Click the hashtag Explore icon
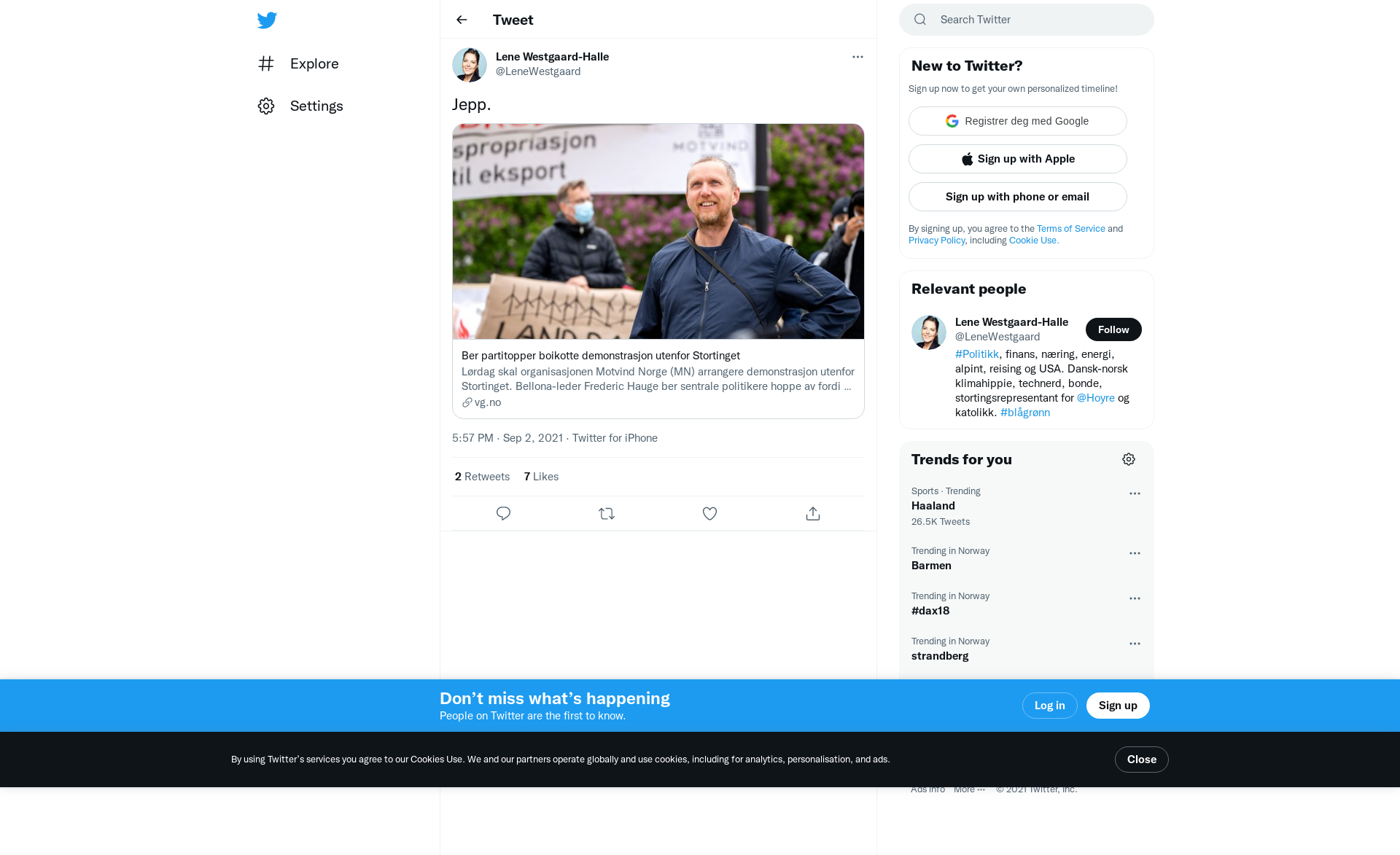Screen dimensions: 1400x855 [266, 63]
